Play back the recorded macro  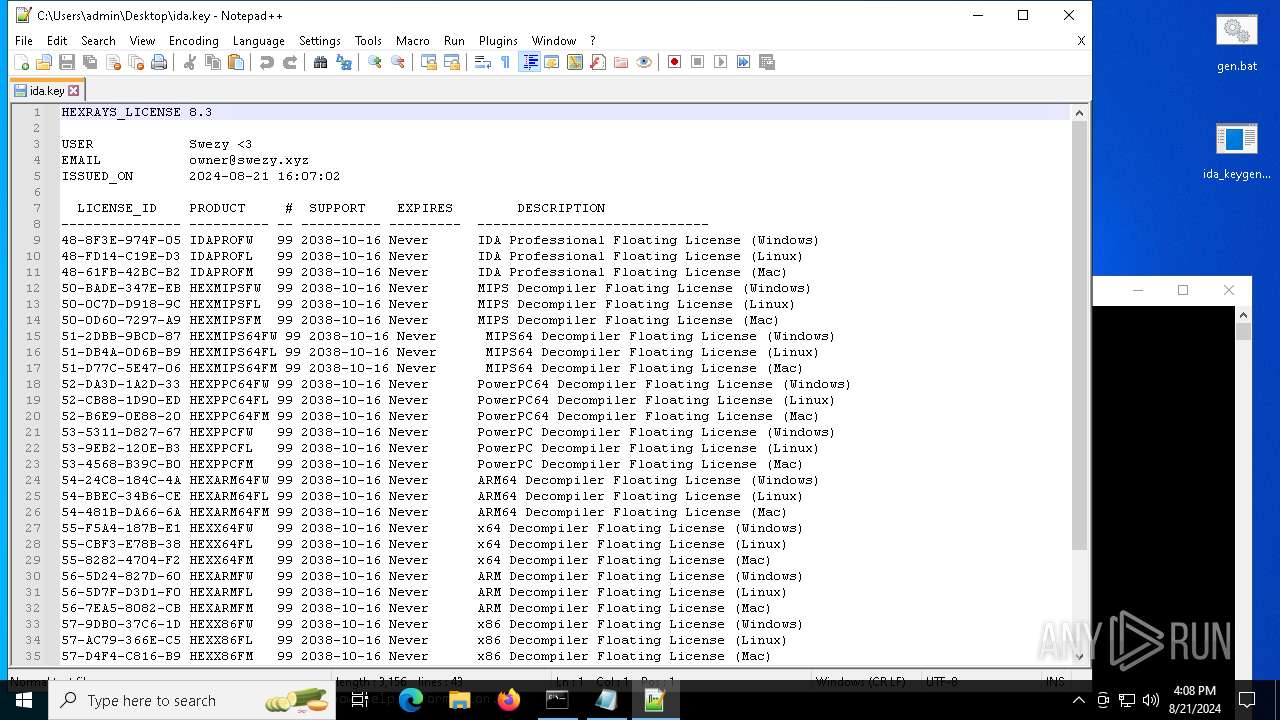[721, 62]
